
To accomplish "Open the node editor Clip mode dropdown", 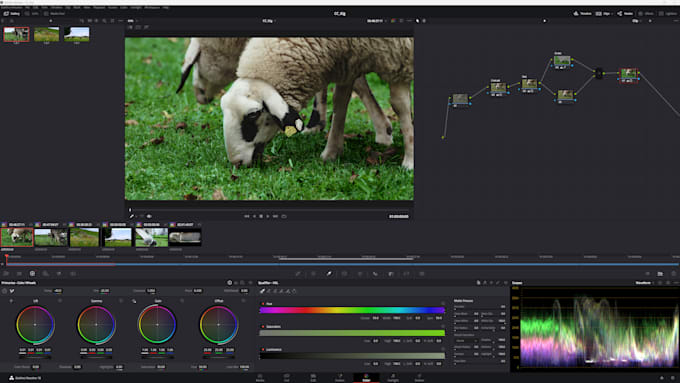I will tap(636, 20).
